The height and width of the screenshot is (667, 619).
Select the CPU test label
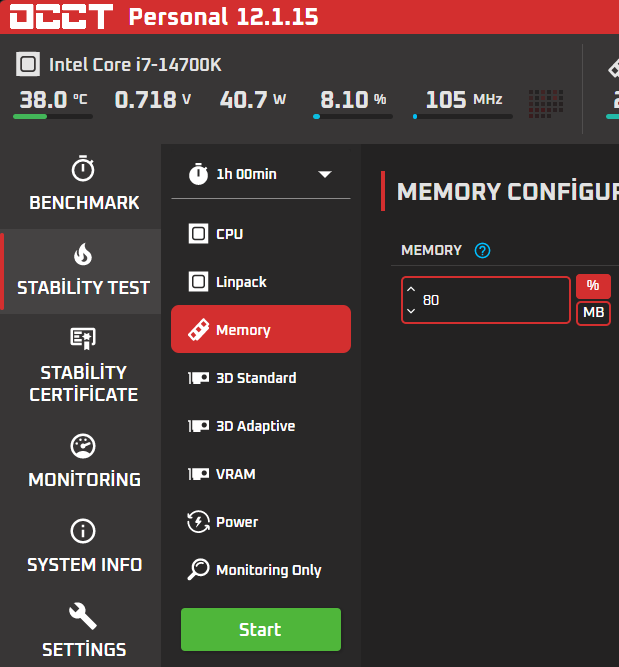pyautogui.click(x=230, y=234)
